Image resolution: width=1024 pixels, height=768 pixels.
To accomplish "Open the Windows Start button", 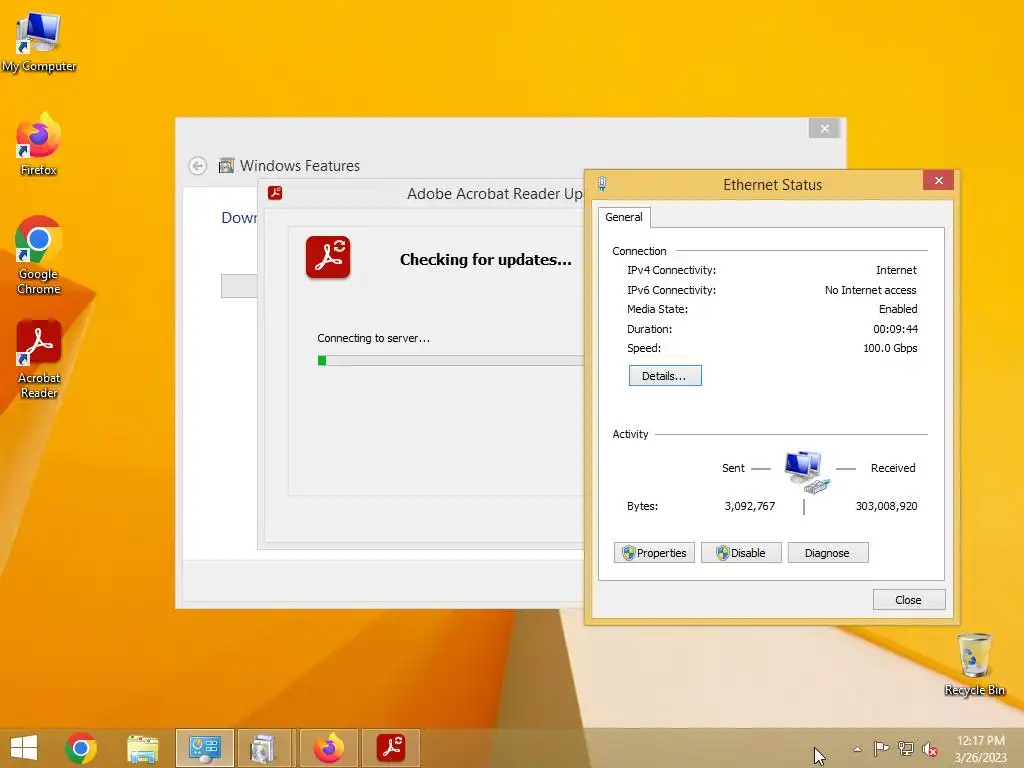I will tap(24, 748).
